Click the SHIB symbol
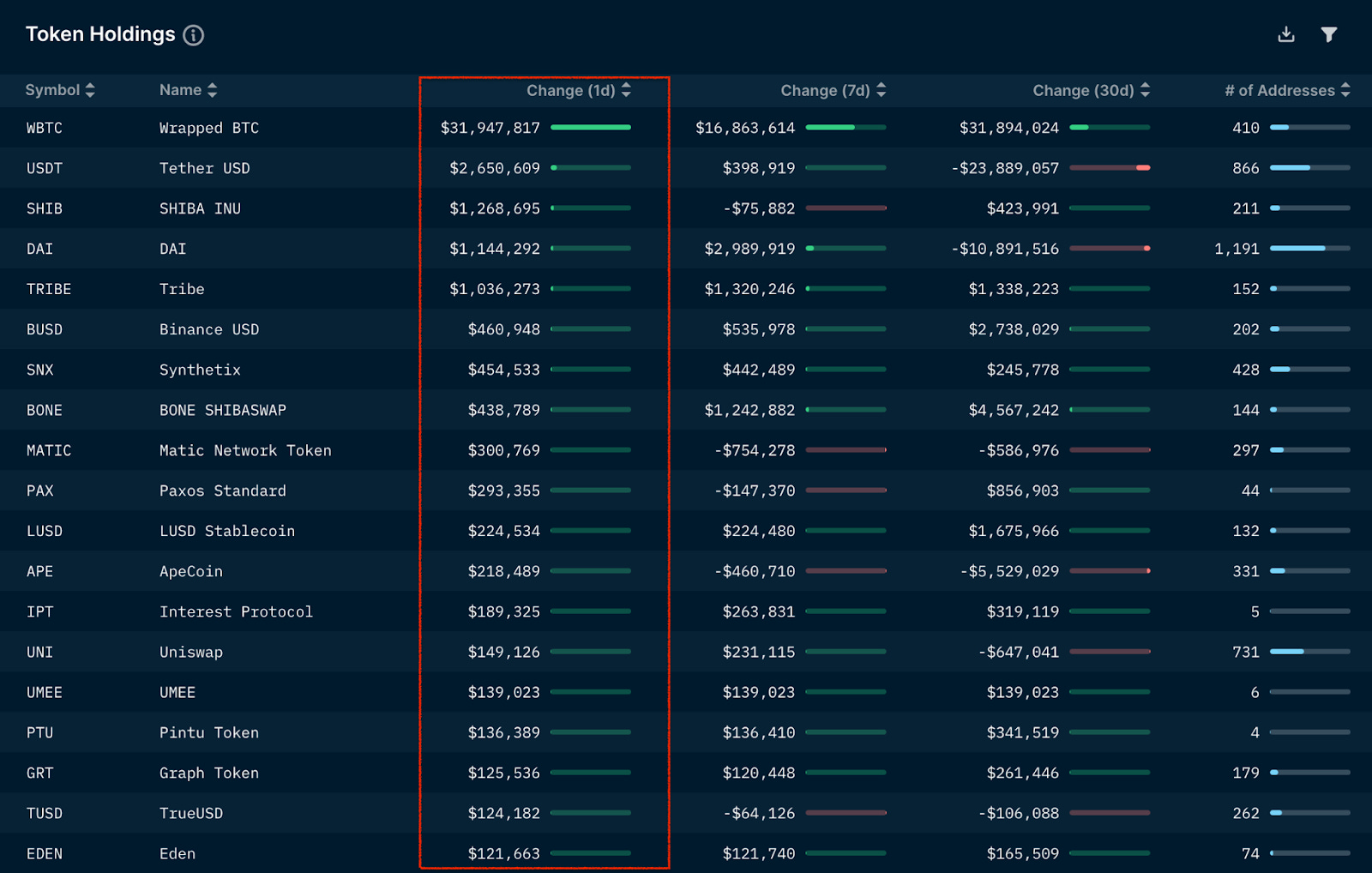Viewport: 1372px width, 873px height. click(45, 208)
